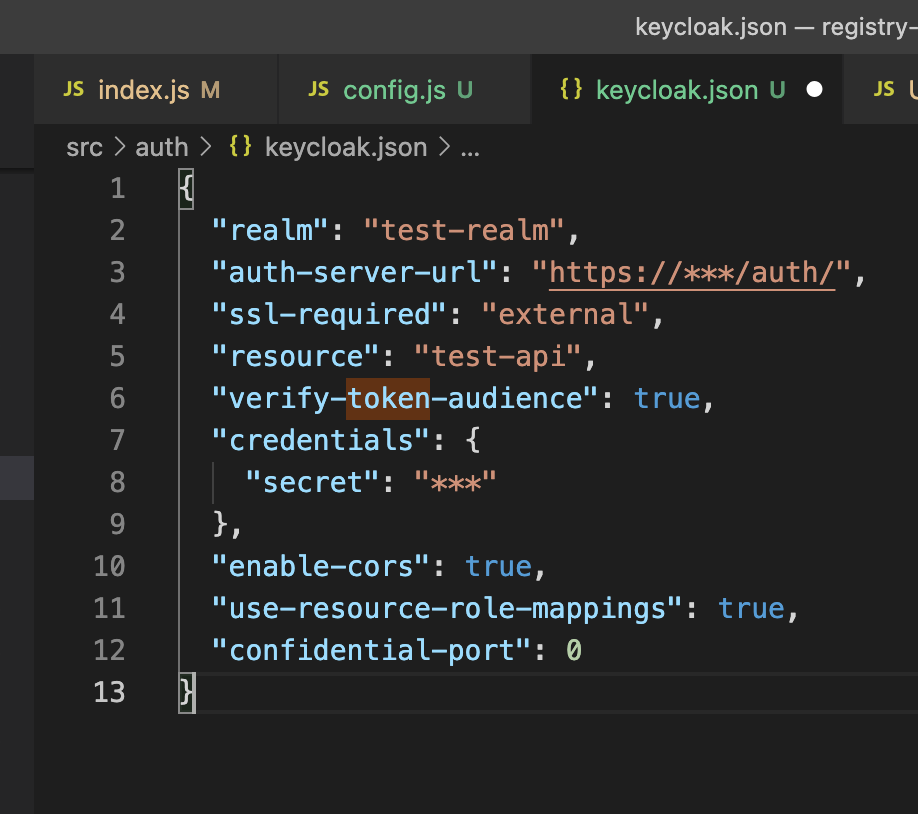Click line number 7 in gutter

[118, 440]
